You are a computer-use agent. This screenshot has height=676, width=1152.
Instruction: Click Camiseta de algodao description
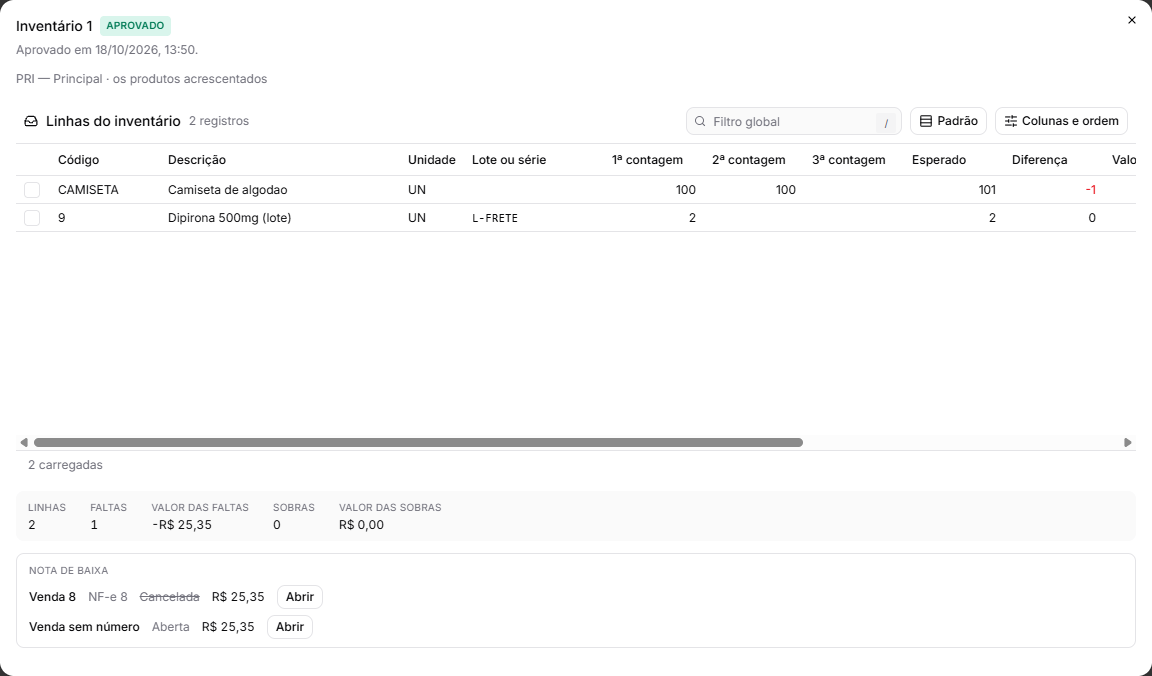(x=228, y=190)
